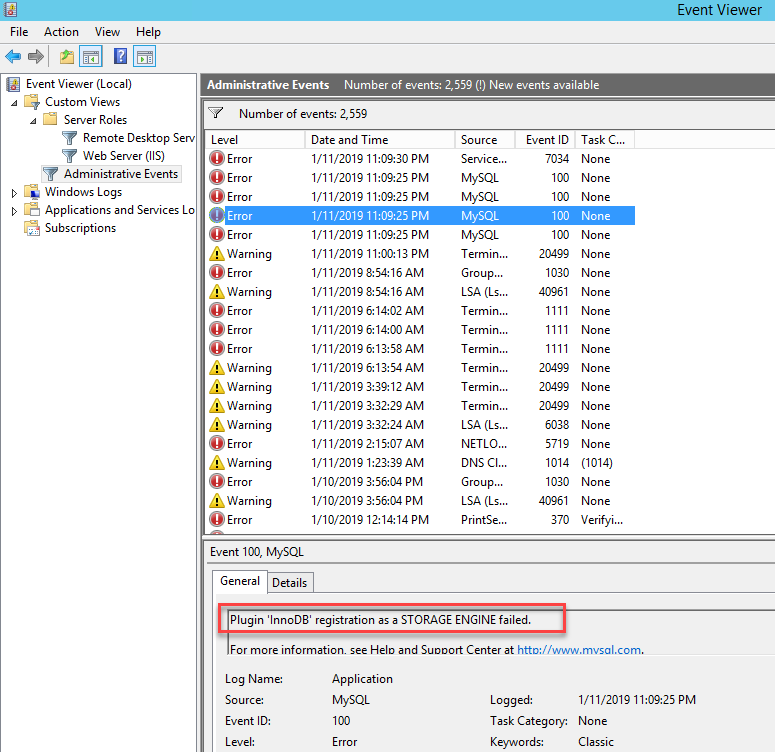Screen dimensions: 775x752
Task: Sort events by Source column header
Action: click(485, 140)
